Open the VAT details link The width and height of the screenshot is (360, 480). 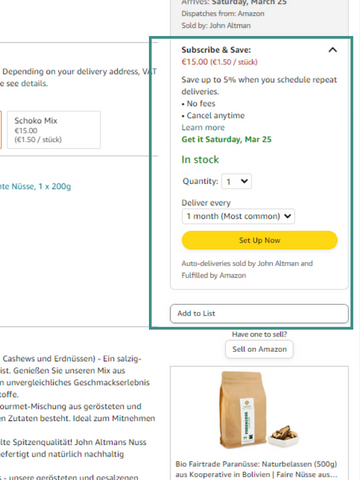coord(34,83)
